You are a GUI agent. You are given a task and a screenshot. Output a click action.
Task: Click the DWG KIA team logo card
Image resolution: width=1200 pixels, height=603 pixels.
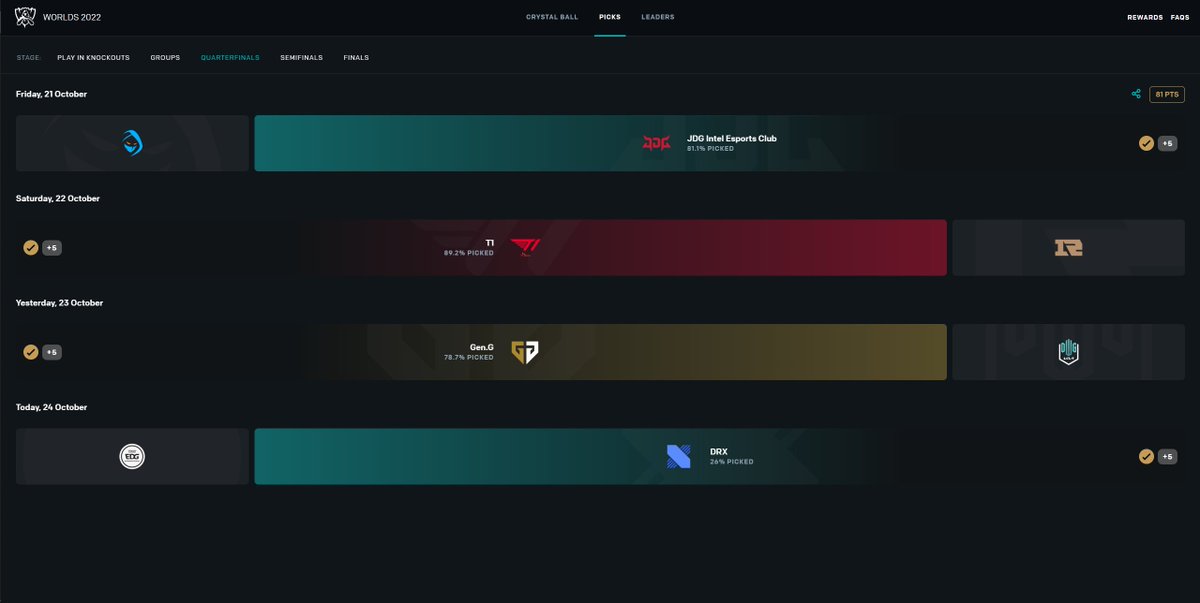click(1069, 352)
